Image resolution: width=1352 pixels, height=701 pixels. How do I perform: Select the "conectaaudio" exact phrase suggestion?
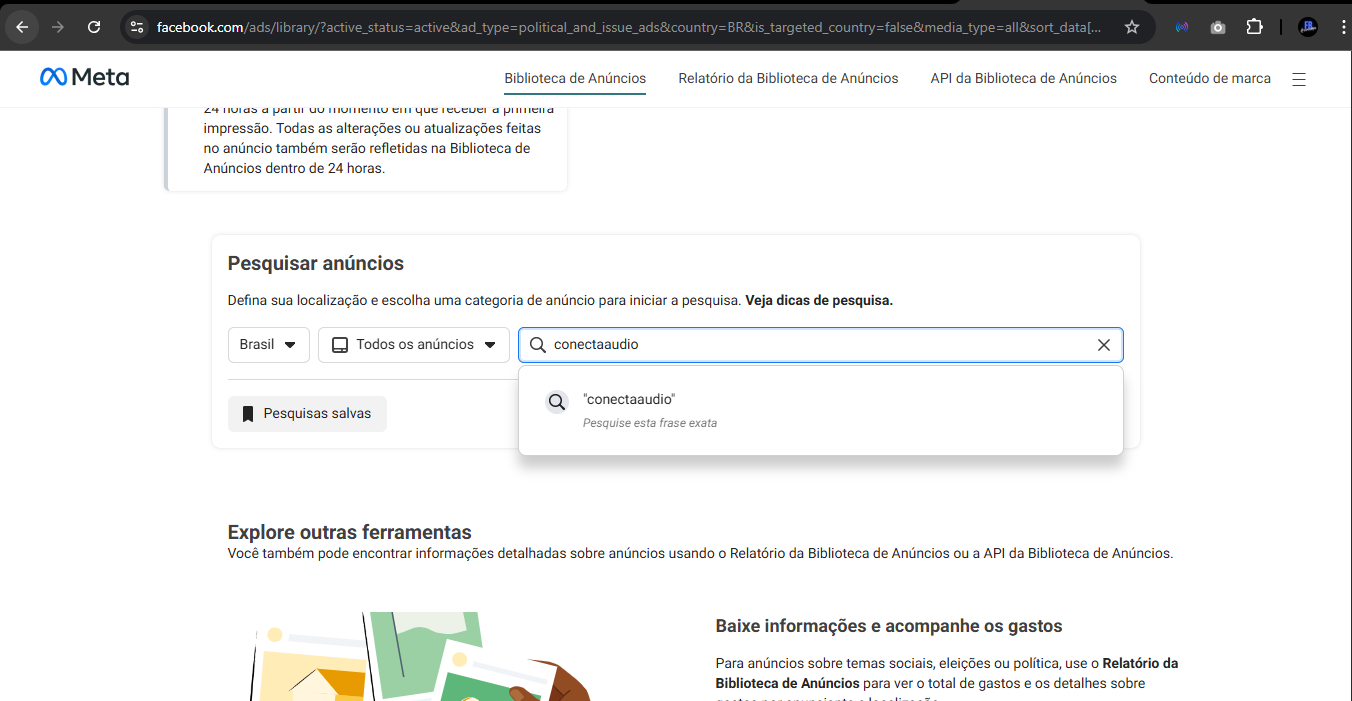(x=821, y=411)
